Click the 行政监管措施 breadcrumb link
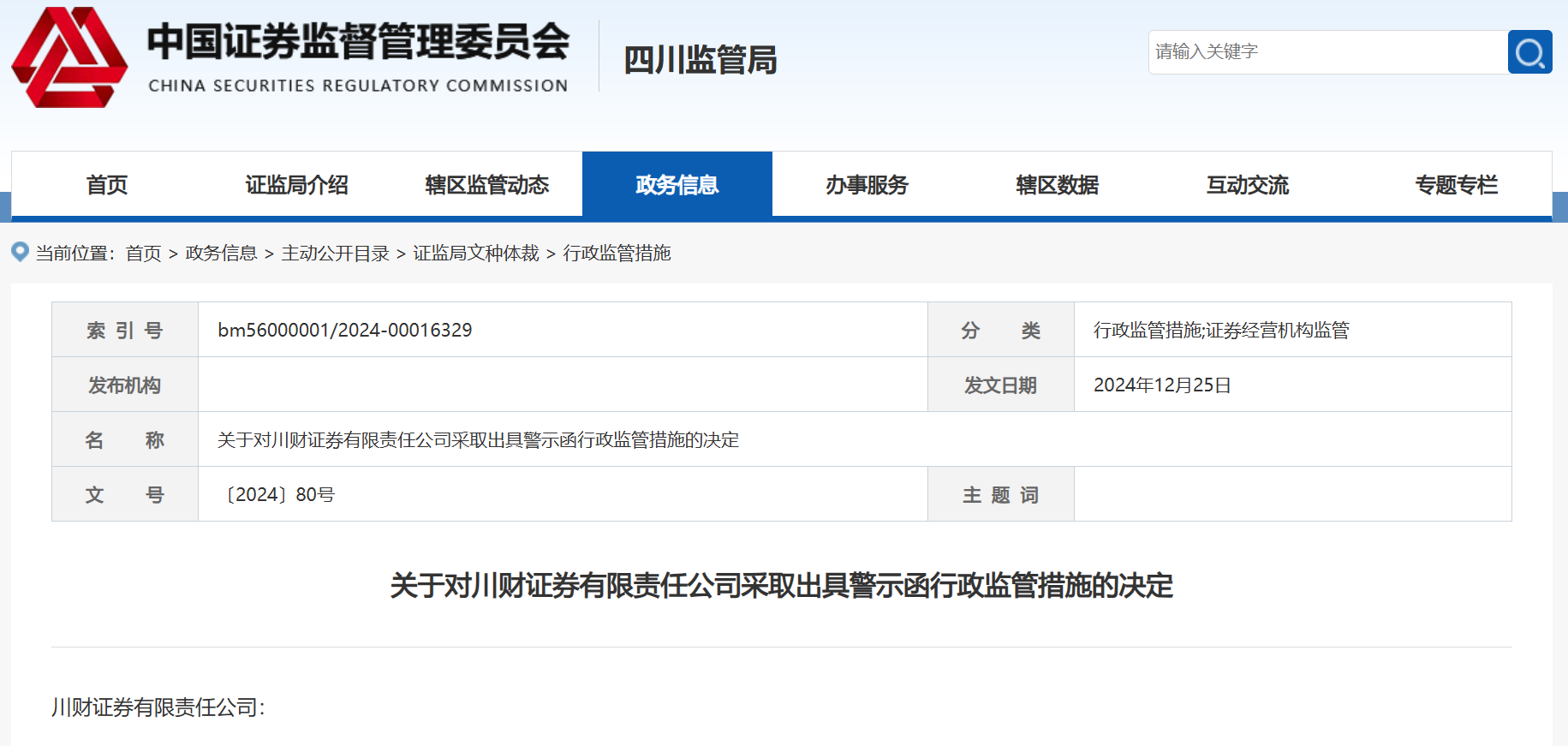The width and height of the screenshot is (1568, 746). [x=617, y=254]
